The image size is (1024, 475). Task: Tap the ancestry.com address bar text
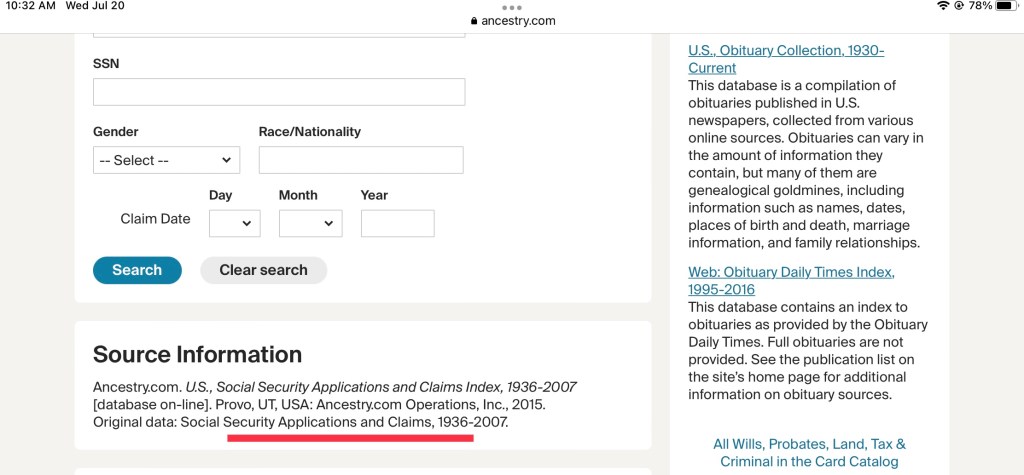point(519,21)
